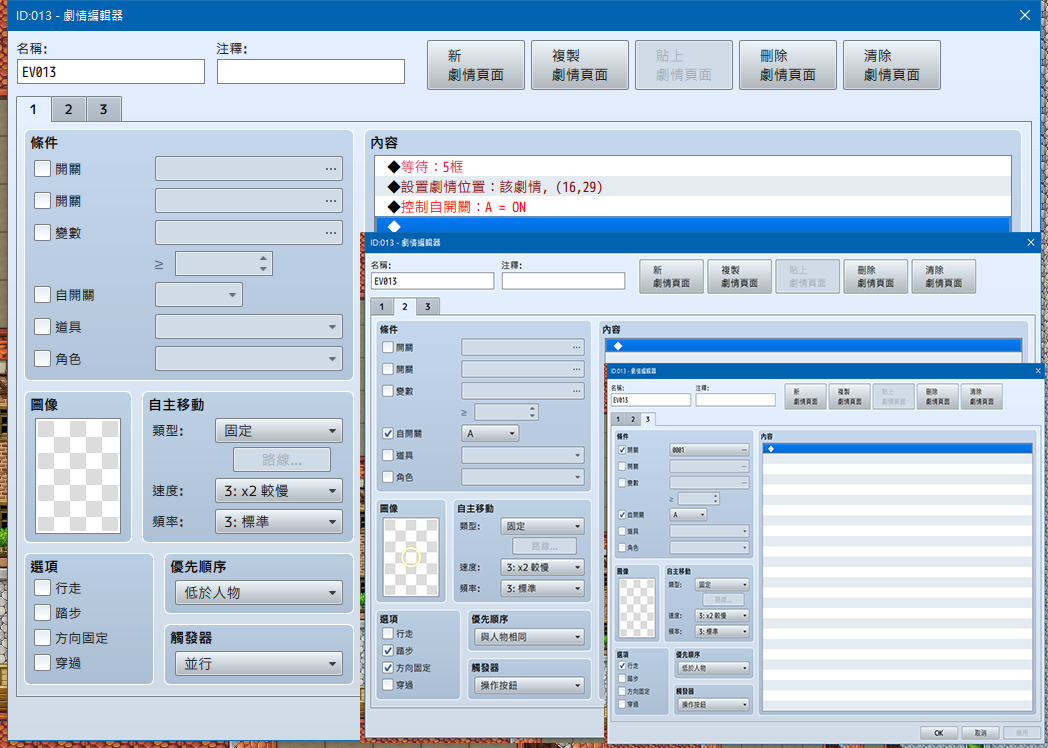
Task: Uncheck 行走 in the smallest window
Action: coord(622,666)
